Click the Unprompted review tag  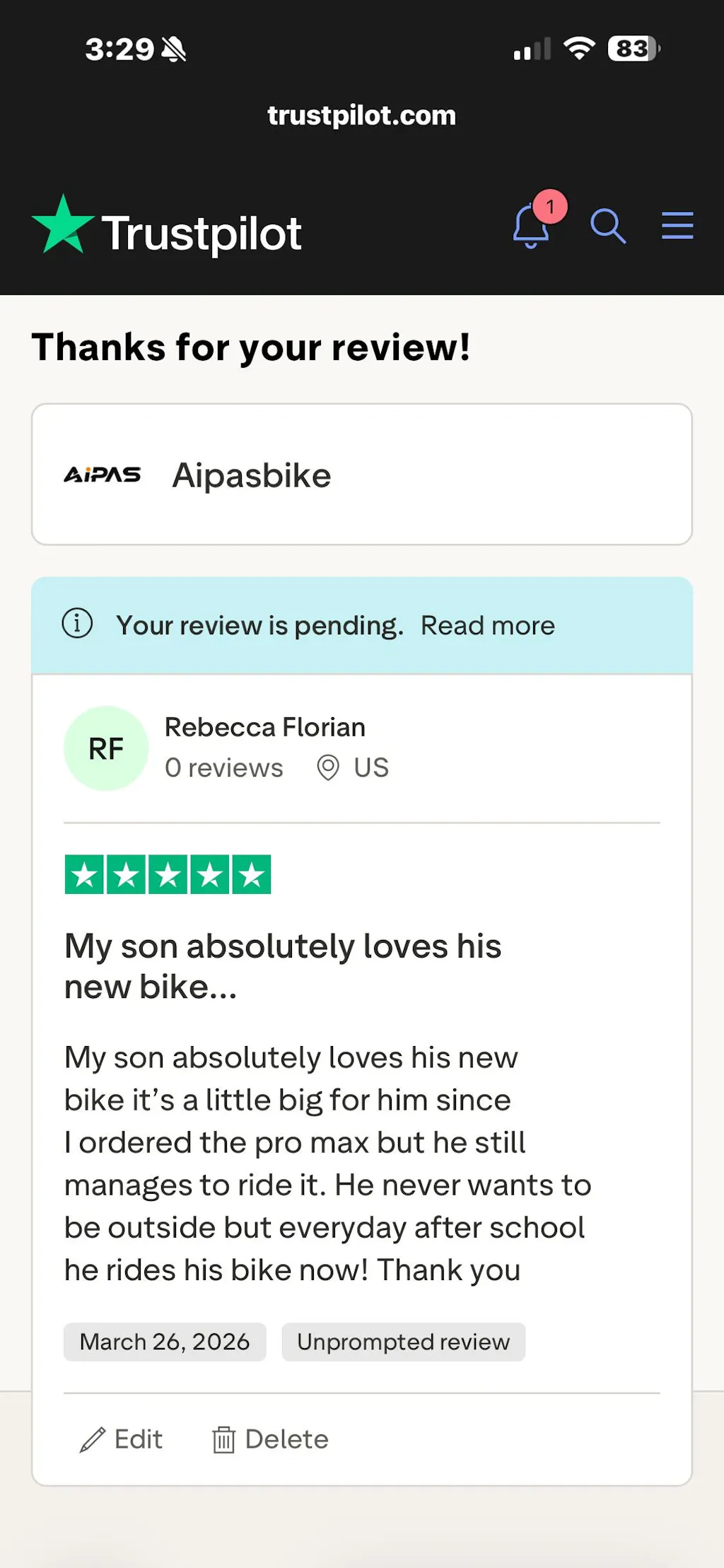[x=403, y=1342]
